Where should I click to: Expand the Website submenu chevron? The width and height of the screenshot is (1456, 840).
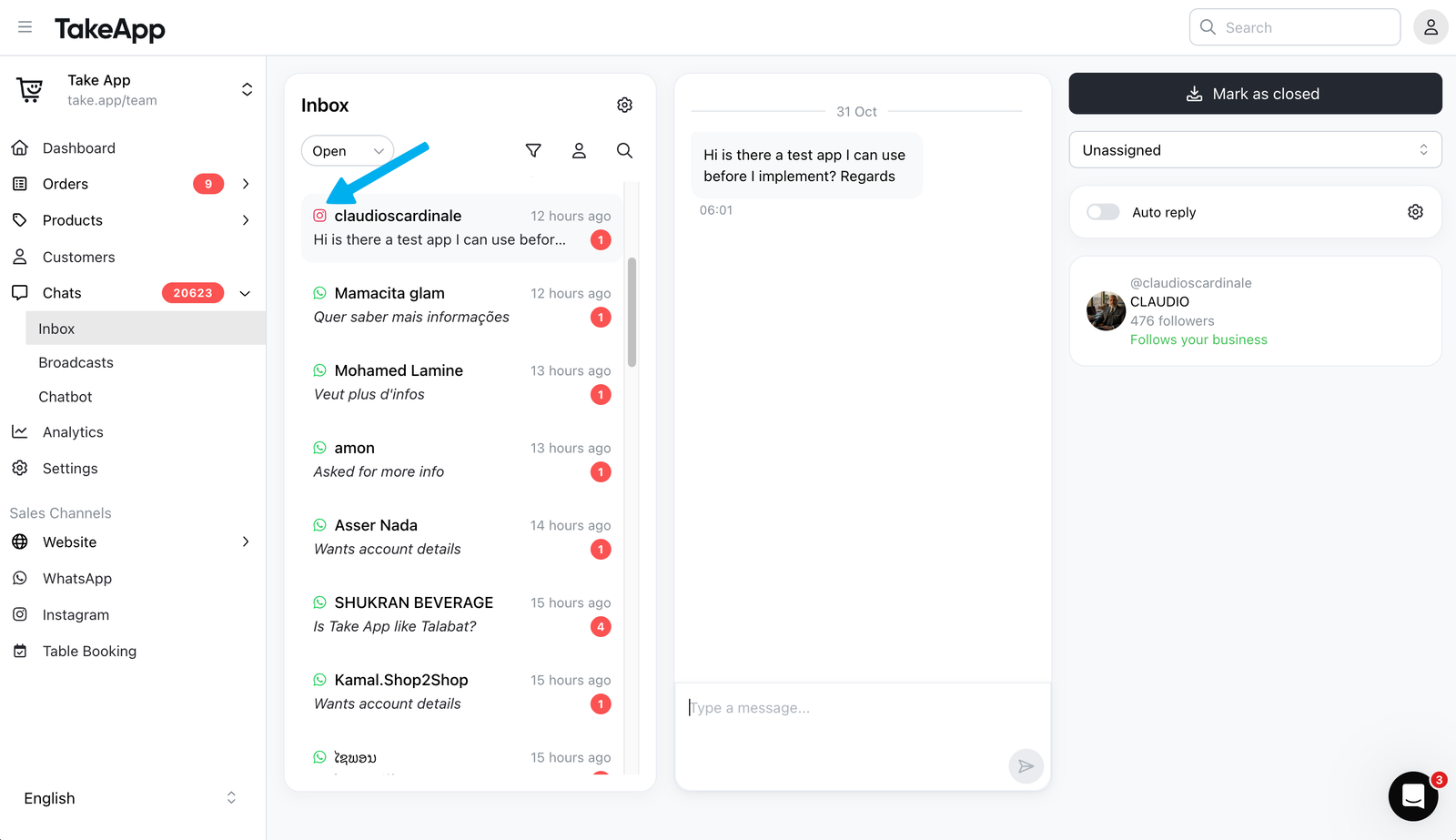click(246, 541)
